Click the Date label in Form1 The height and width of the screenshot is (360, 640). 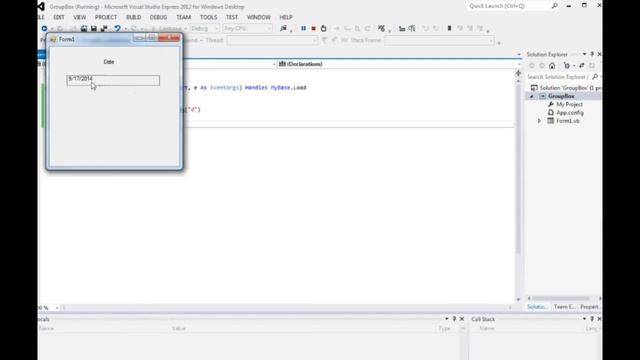click(x=109, y=62)
